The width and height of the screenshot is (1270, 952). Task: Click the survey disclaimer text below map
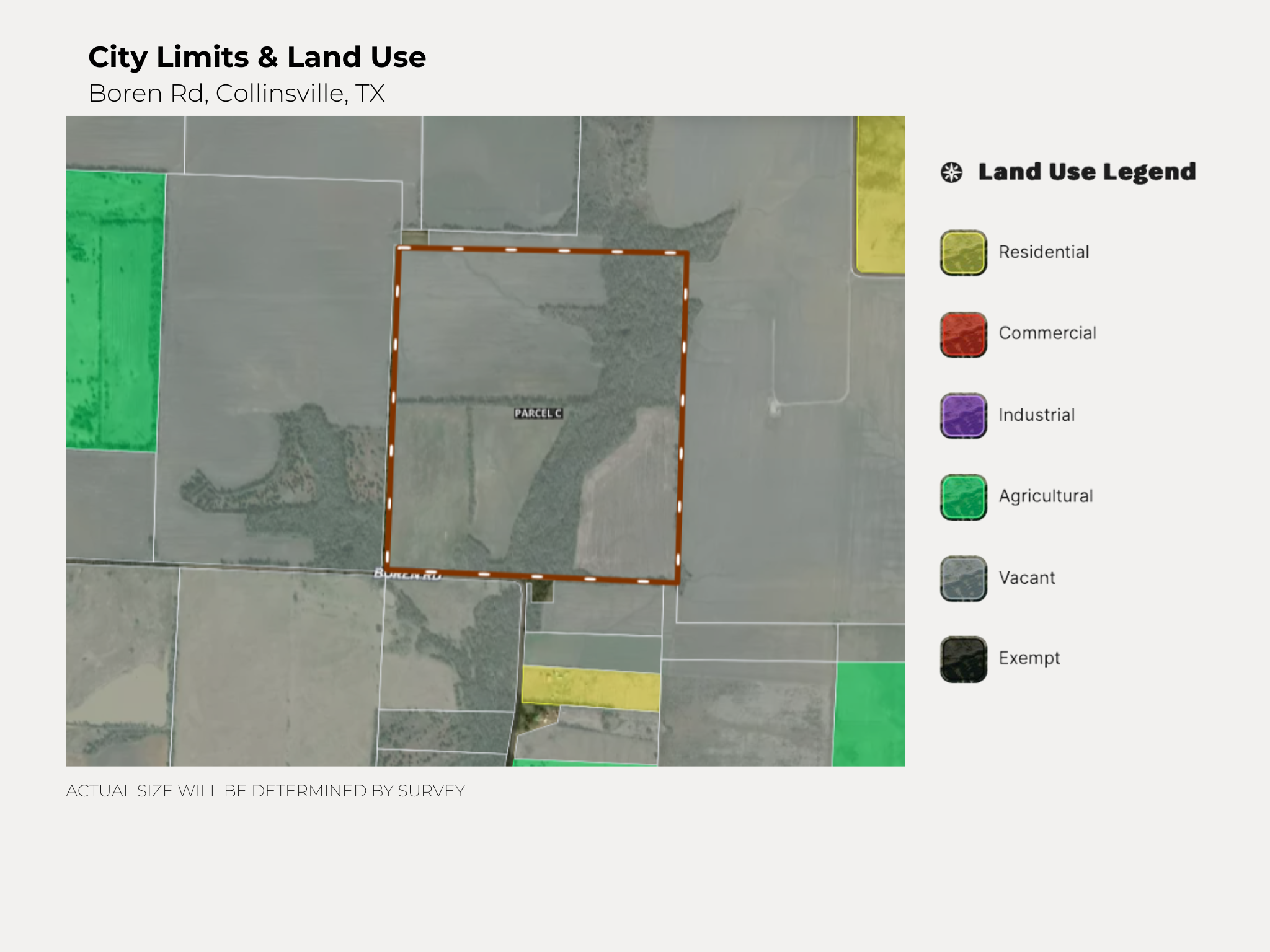[x=265, y=791]
